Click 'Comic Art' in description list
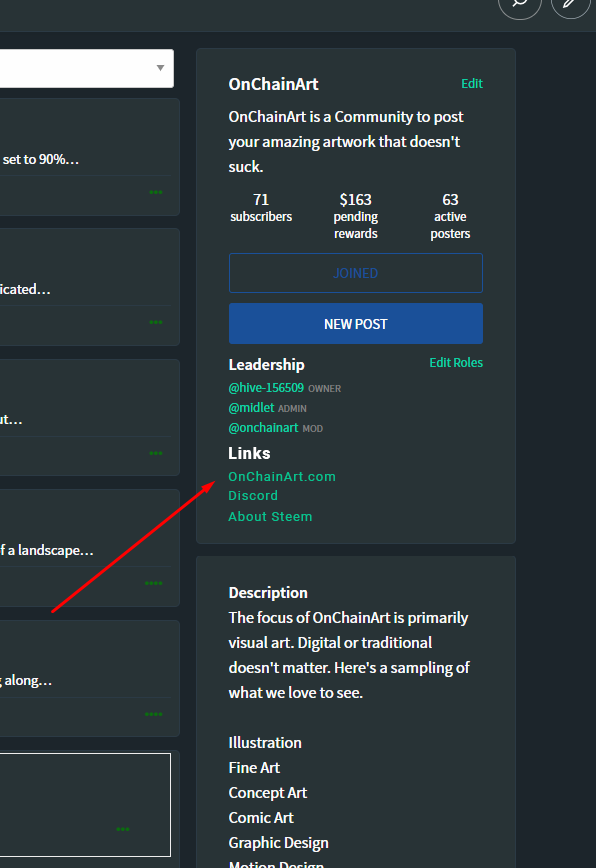Image resolution: width=596 pixels, height=868 pixels. coord(261,818)
